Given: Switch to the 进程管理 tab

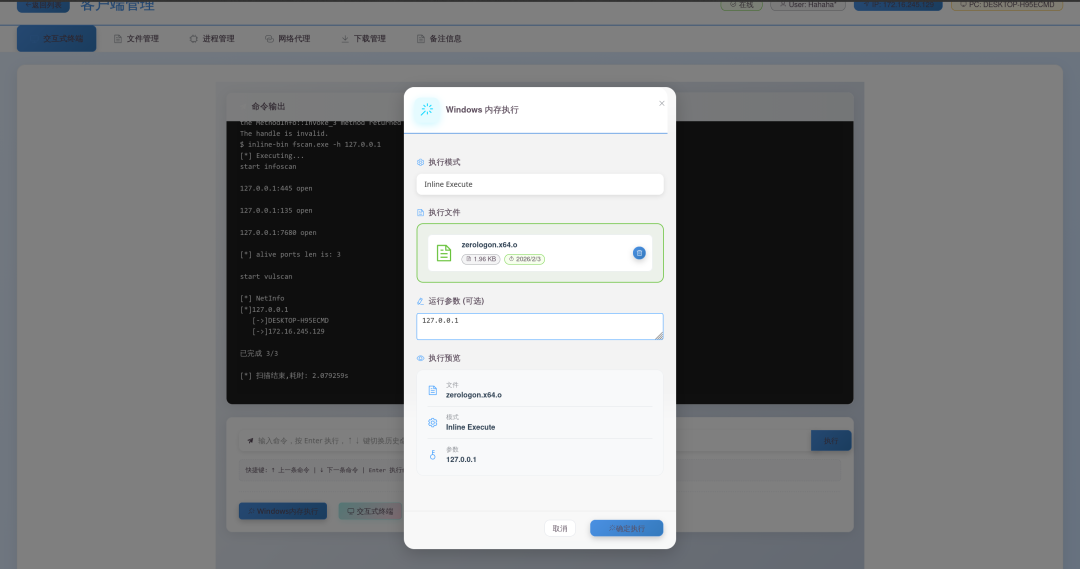Looking at the screenshot, I should [x=211, y=39].
